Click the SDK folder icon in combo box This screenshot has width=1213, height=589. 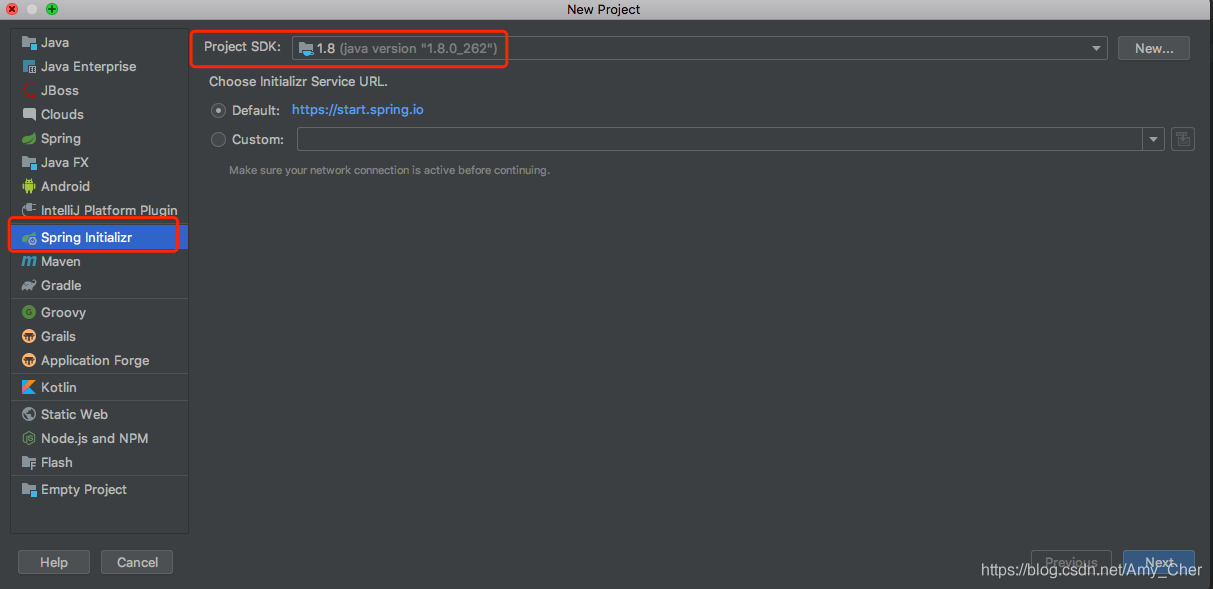306,48
